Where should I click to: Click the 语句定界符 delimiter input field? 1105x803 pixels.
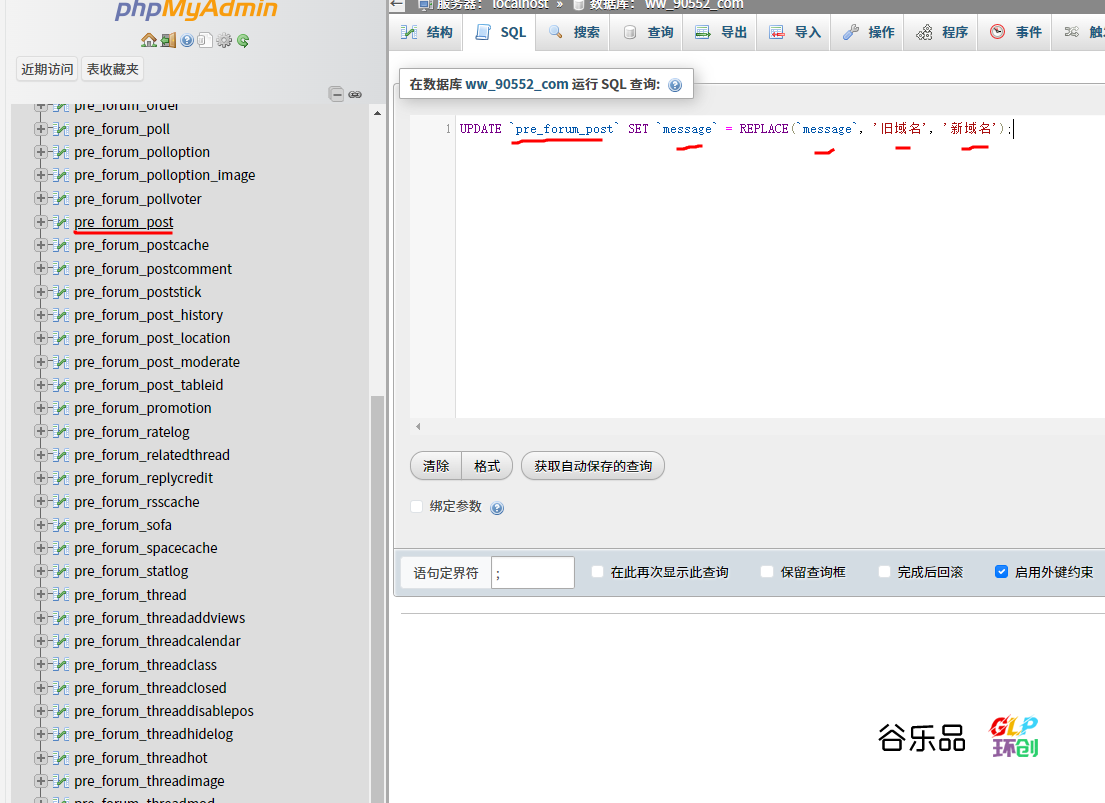click(532, 571)
